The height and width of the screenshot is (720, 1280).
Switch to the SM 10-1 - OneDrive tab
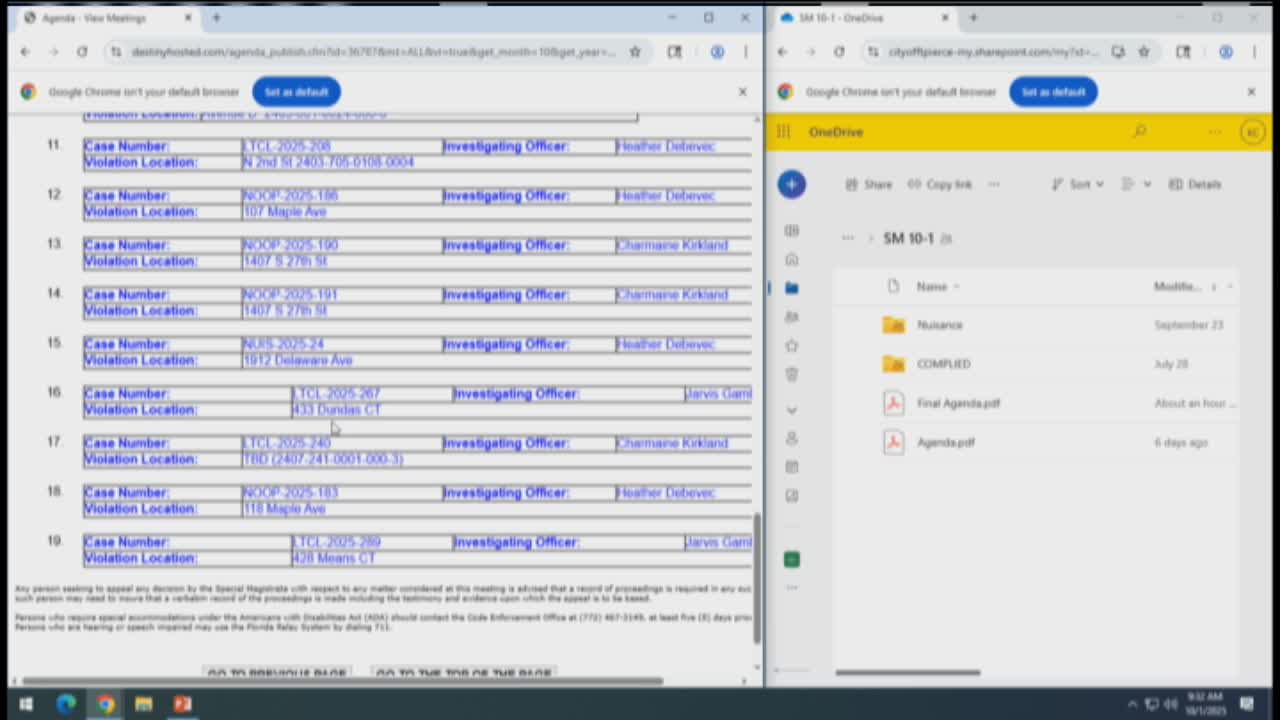(x=850, y=18)
